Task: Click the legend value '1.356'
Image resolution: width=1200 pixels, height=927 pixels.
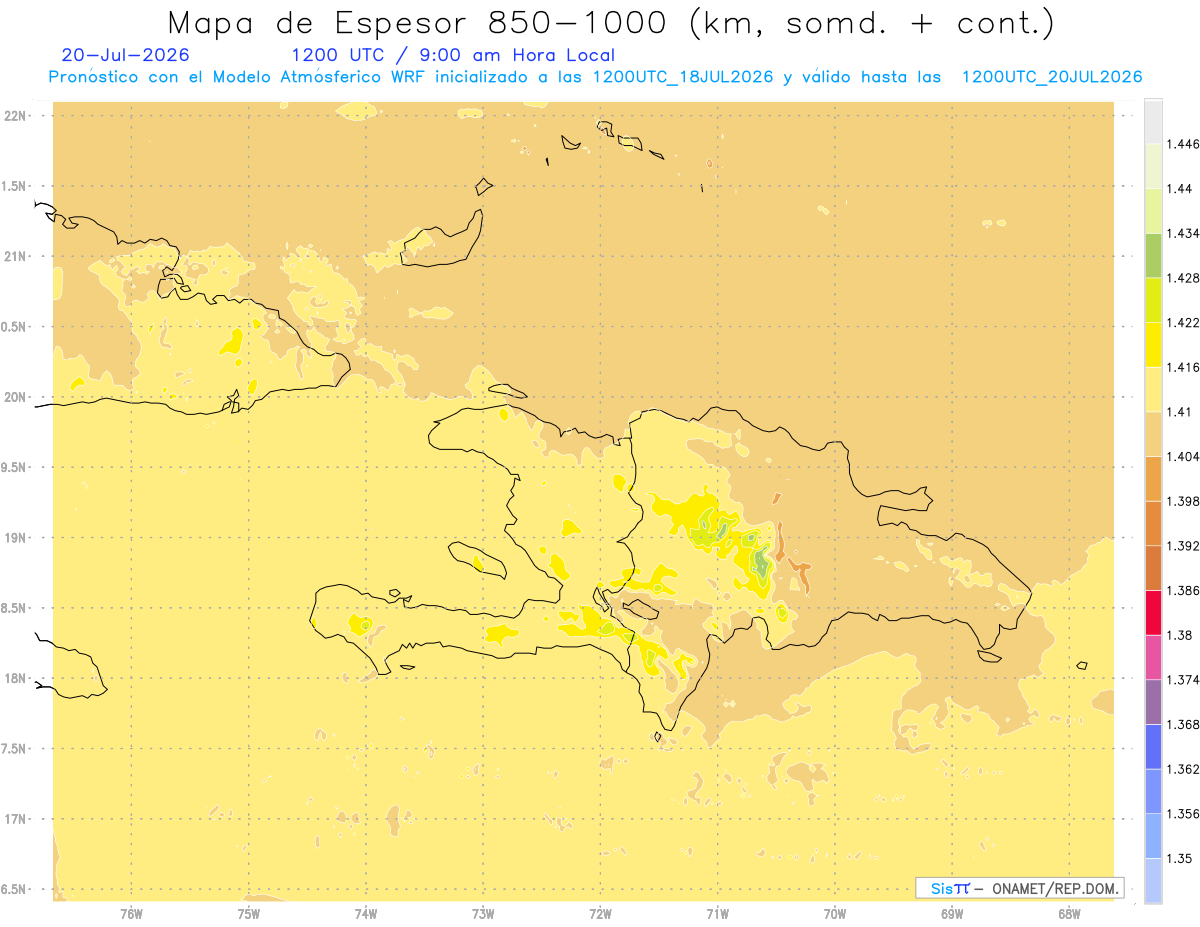Action: pos(1182,814)
